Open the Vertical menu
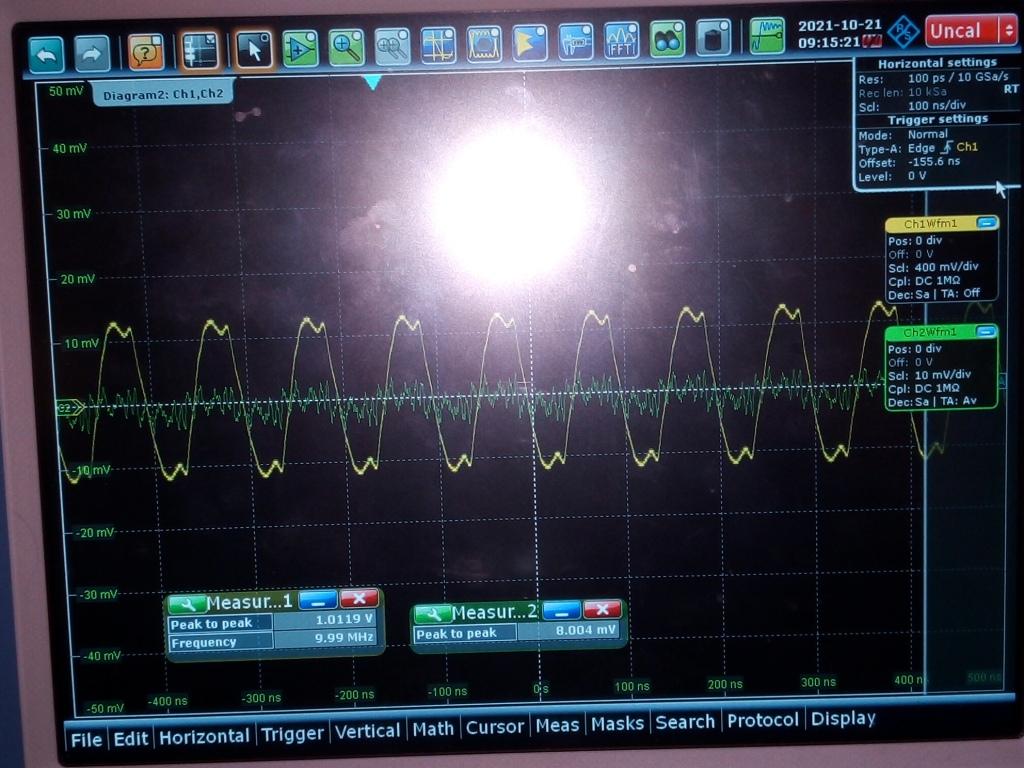 367,731
